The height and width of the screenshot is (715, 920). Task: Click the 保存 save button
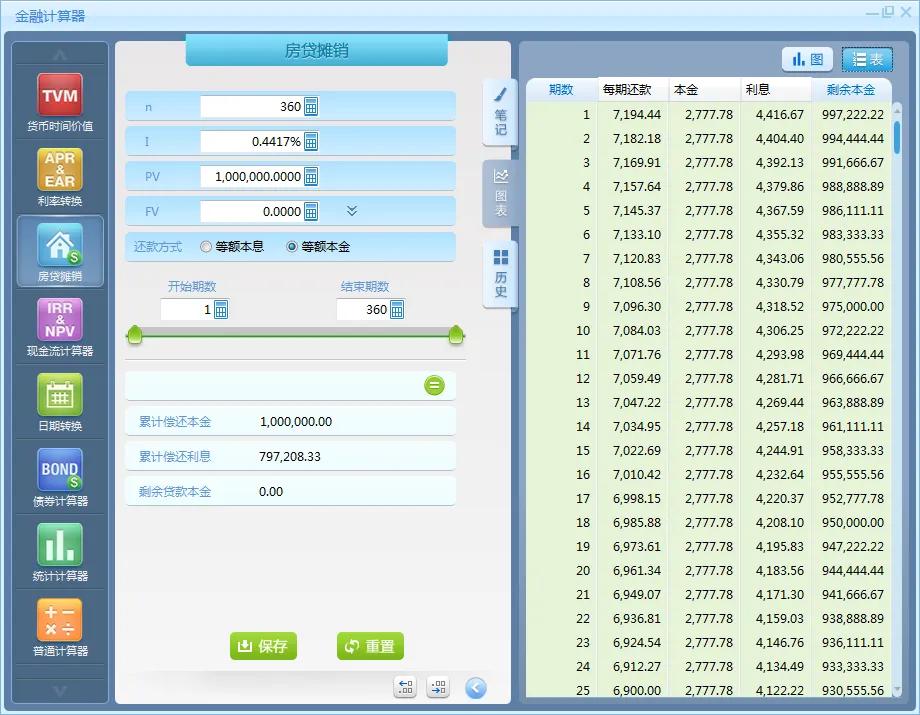263,646
